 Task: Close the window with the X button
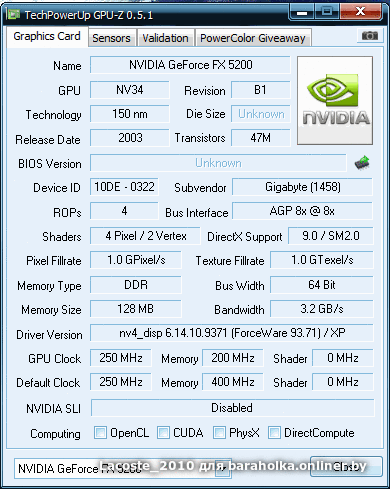361,12
